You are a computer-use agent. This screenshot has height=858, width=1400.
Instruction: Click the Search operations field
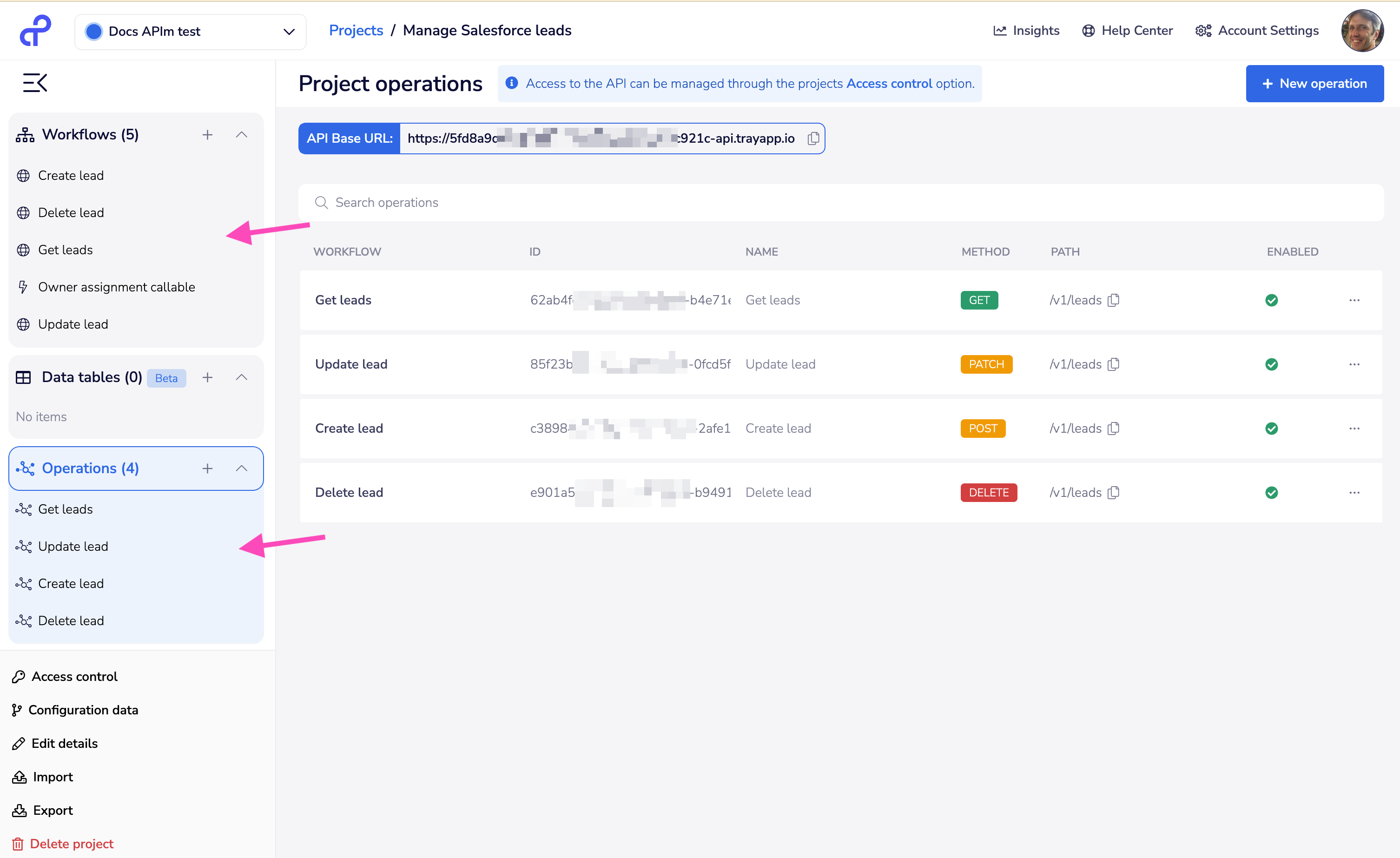click(x=511, y=202)
